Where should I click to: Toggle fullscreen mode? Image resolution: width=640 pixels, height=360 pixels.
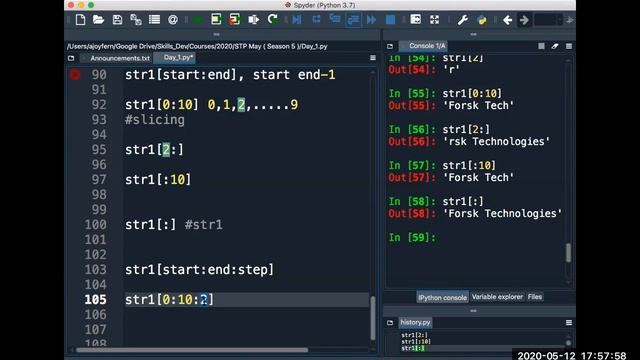pyautogui.click(x=434, y=20)
